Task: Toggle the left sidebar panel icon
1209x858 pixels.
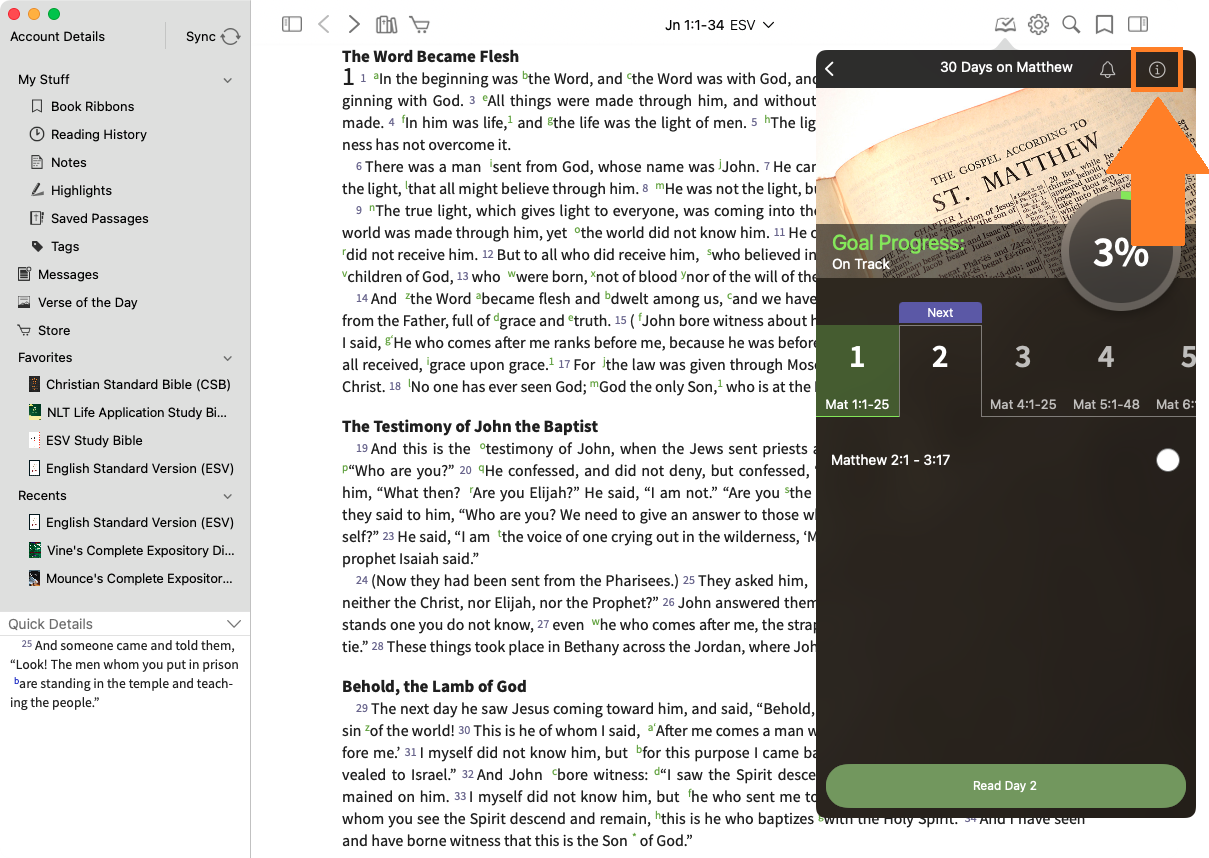Action: (x=292, y=24)
